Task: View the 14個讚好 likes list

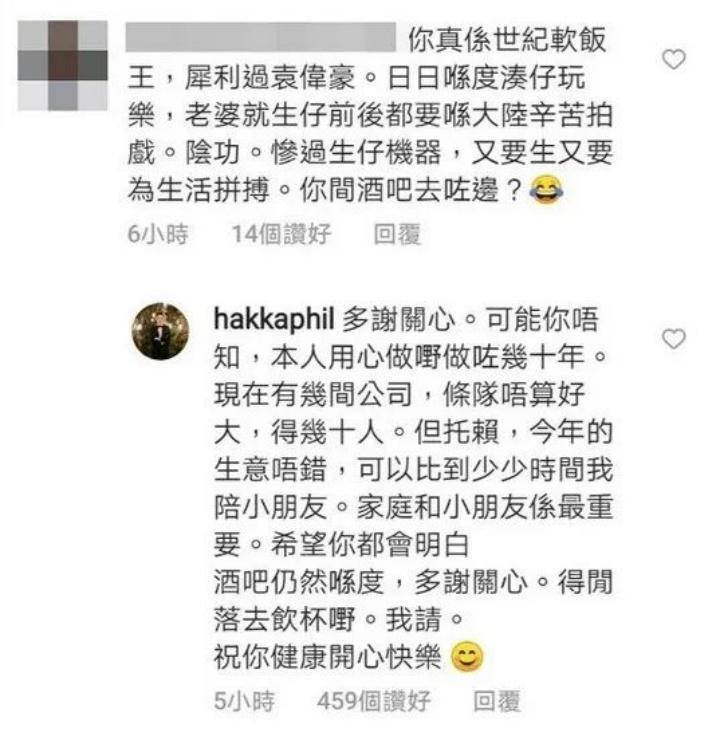Action: coord(282,234)
